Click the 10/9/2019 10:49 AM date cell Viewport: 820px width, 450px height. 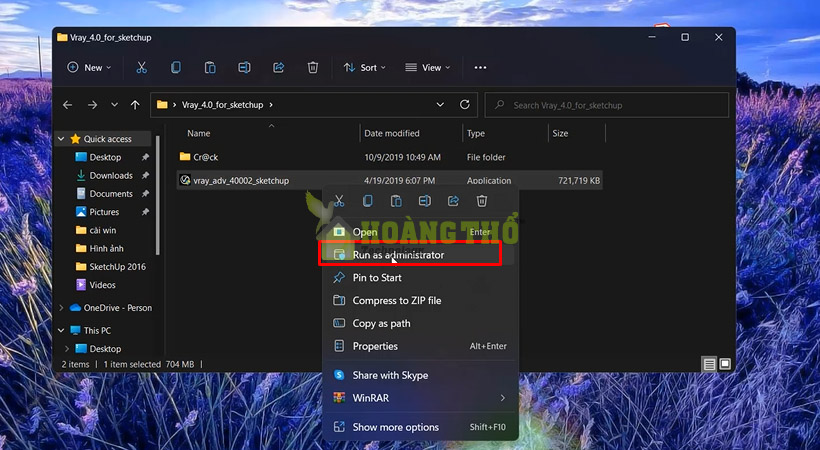pos(402,157)
